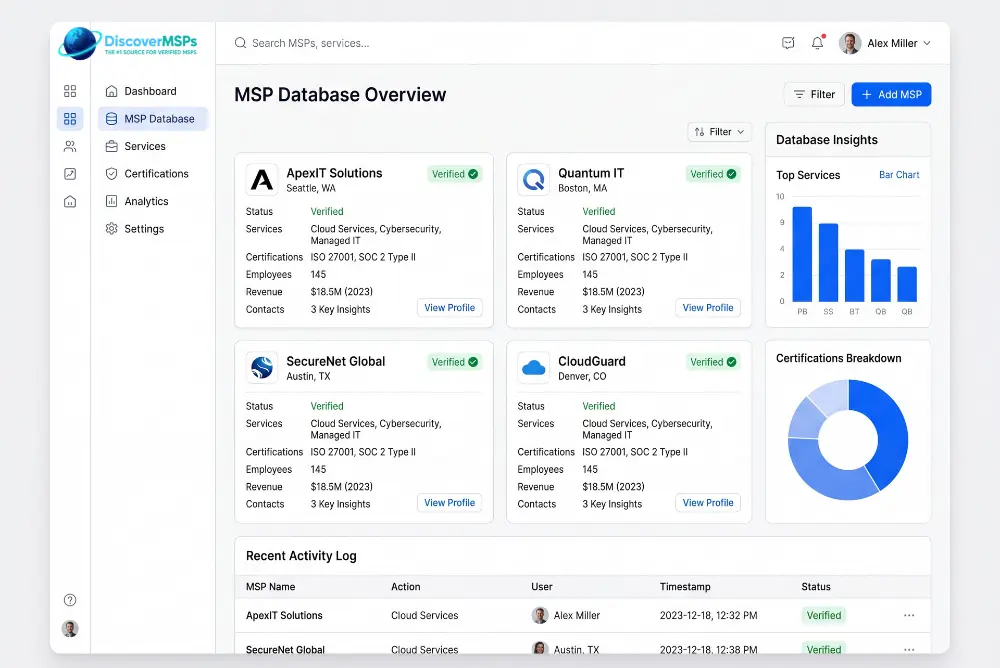Click the top grid icon in the narrow sidebar
This screenshot has width=1000, height=668.
[x=70, y=91]
